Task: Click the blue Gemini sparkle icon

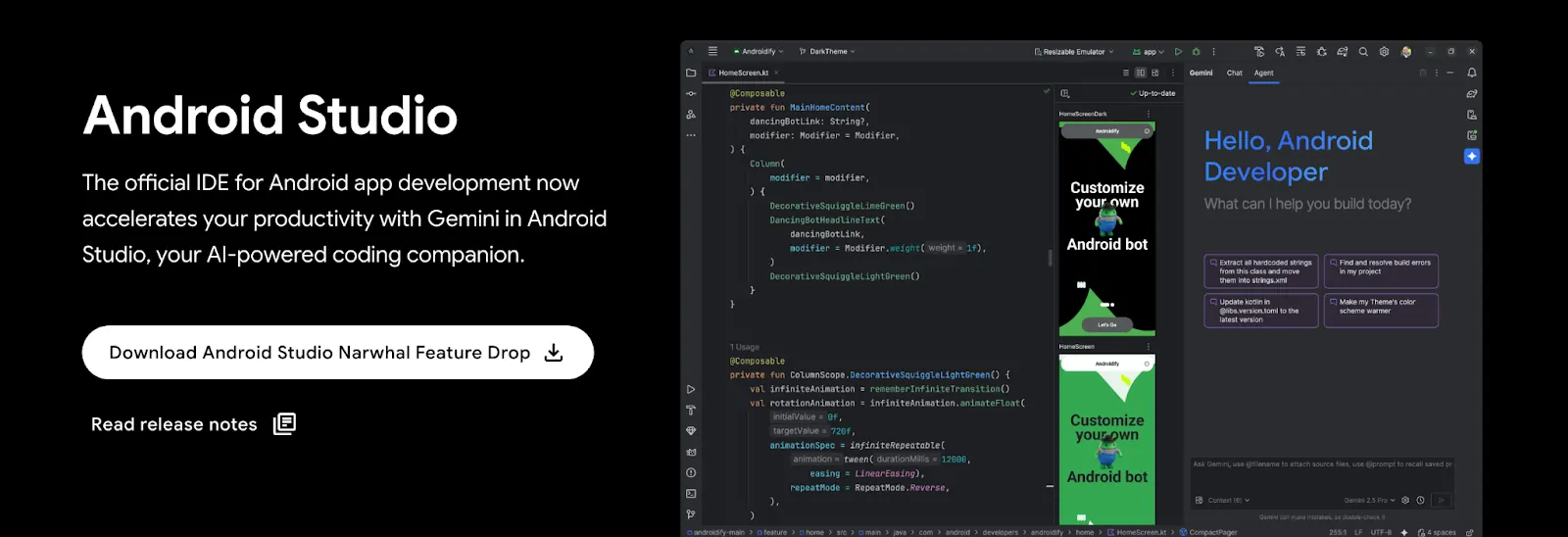Action: point(1472,156)
